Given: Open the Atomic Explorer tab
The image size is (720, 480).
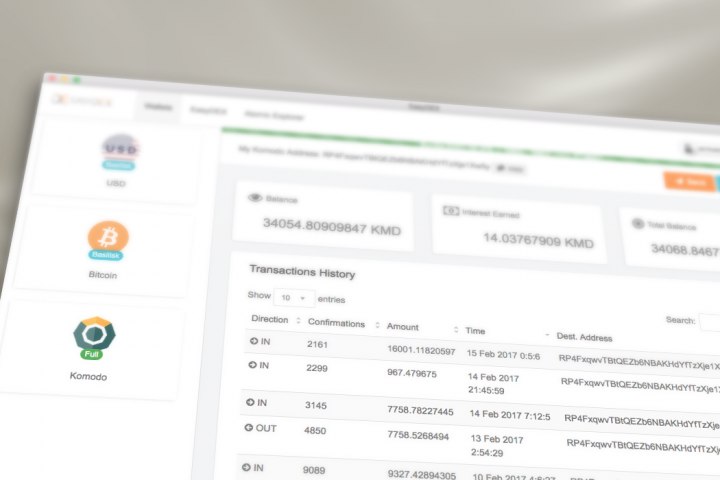Looking at the screenshot, I should 274,115.
